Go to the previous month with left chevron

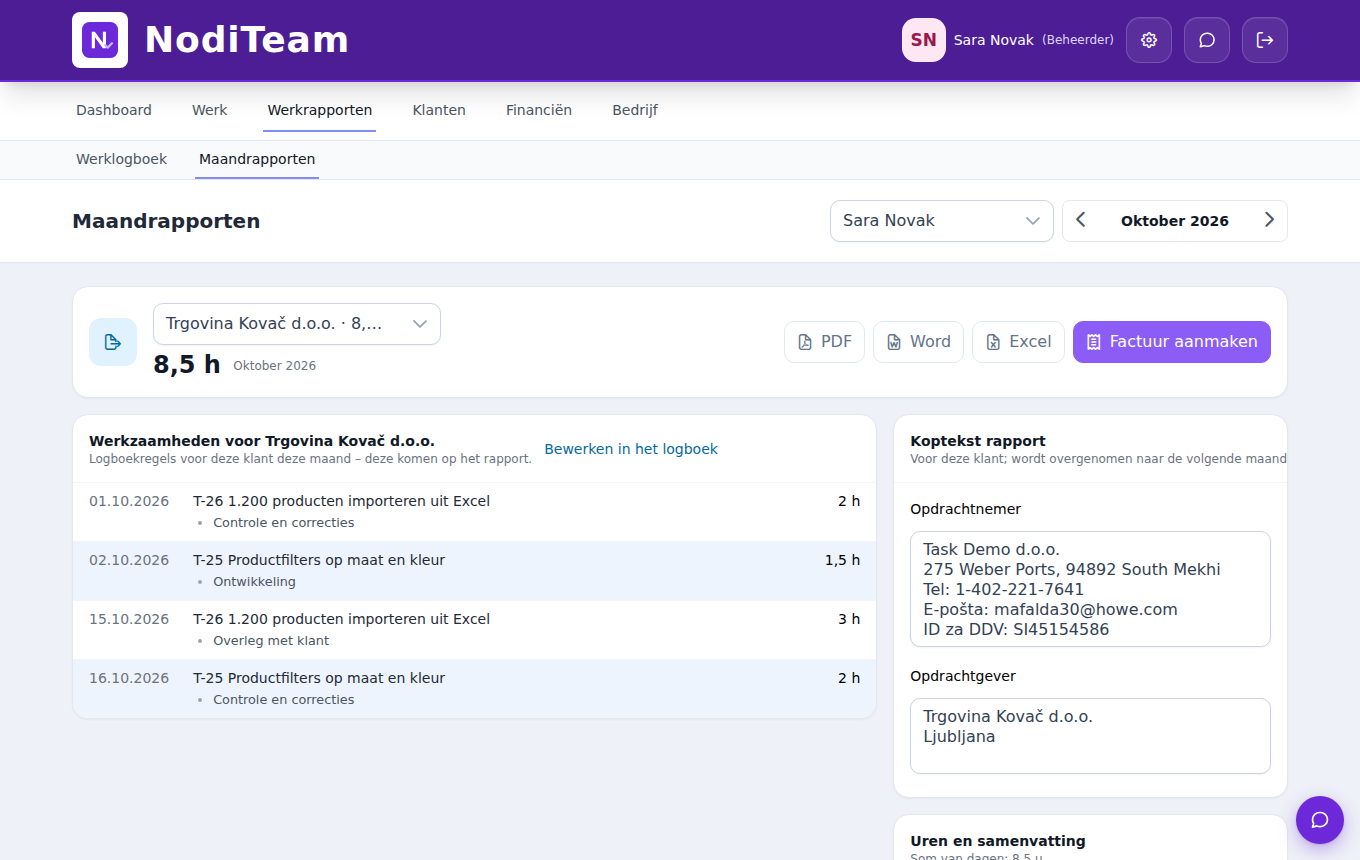click(x=1081, y=221)
